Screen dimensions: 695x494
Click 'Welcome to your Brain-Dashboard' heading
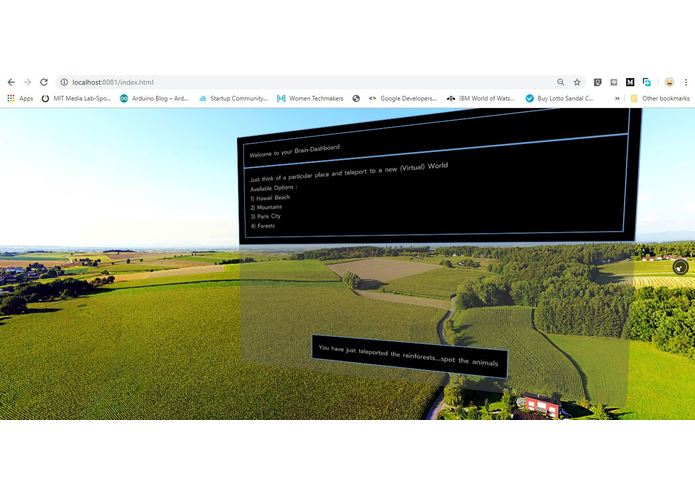[294, 151]
